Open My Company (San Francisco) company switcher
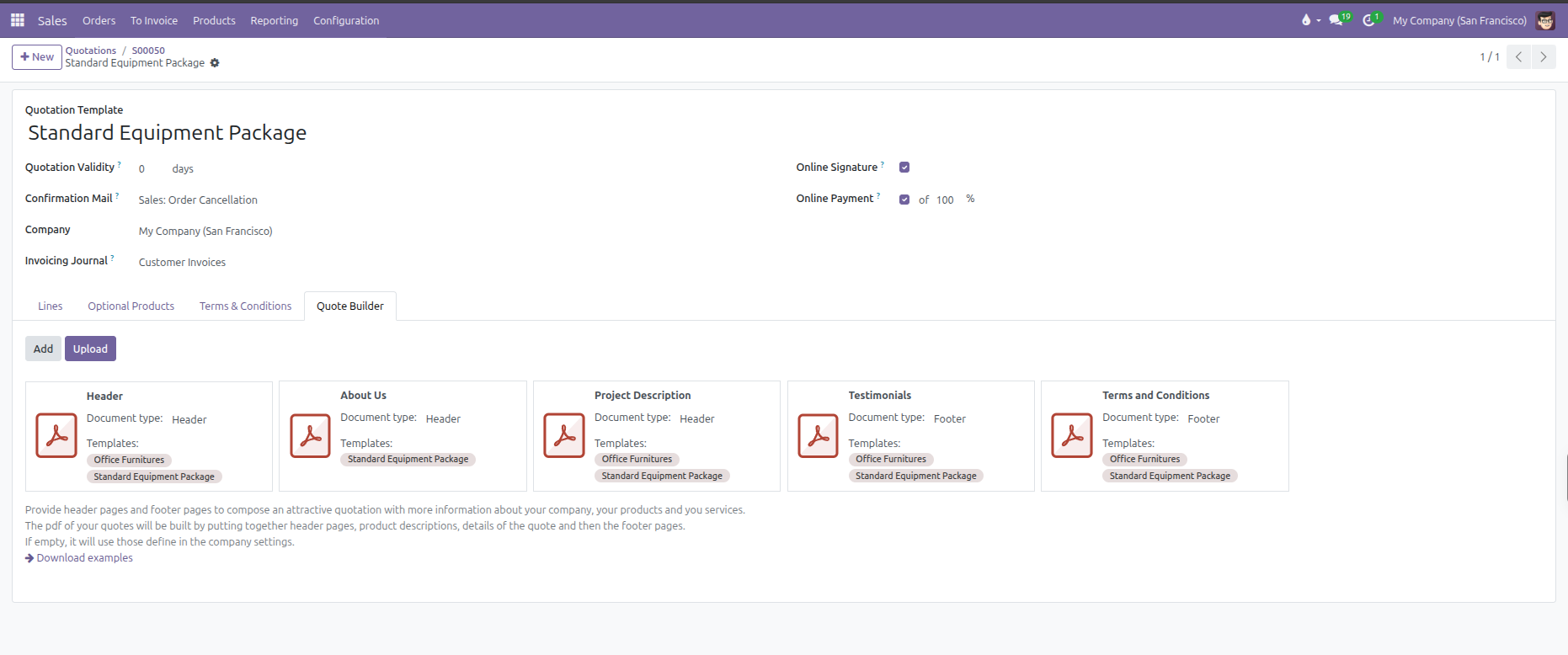 coord(1459,20)
